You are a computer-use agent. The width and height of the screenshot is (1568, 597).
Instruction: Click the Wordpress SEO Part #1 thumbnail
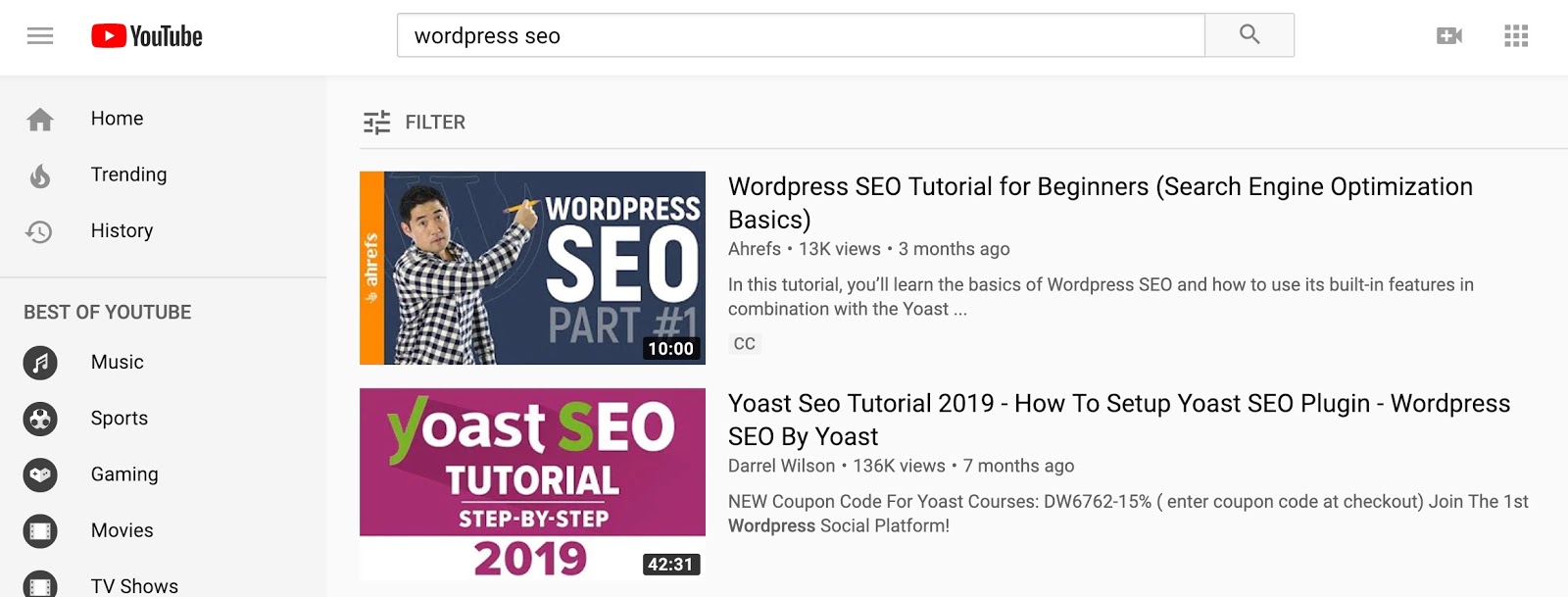coord(532,268)
